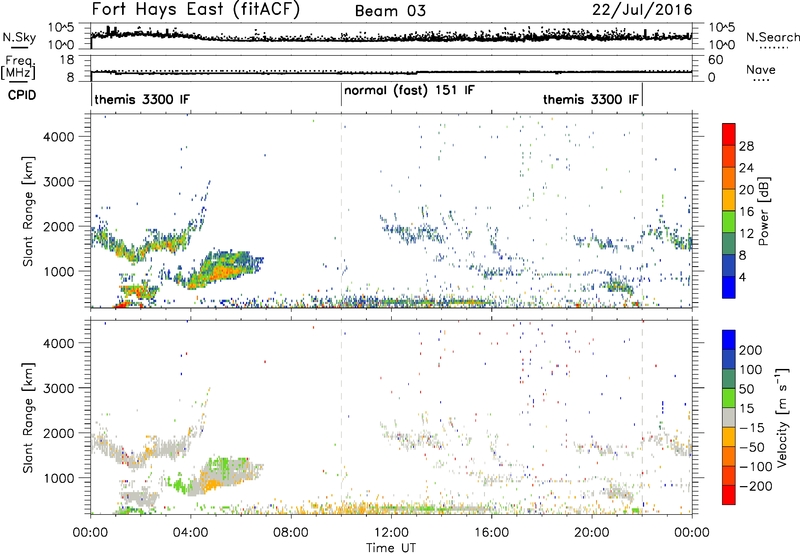Click the red top segment of Power colorbar
Image resolution: width=800 pixels, height=554 pixels.
[x=729, y=134]
